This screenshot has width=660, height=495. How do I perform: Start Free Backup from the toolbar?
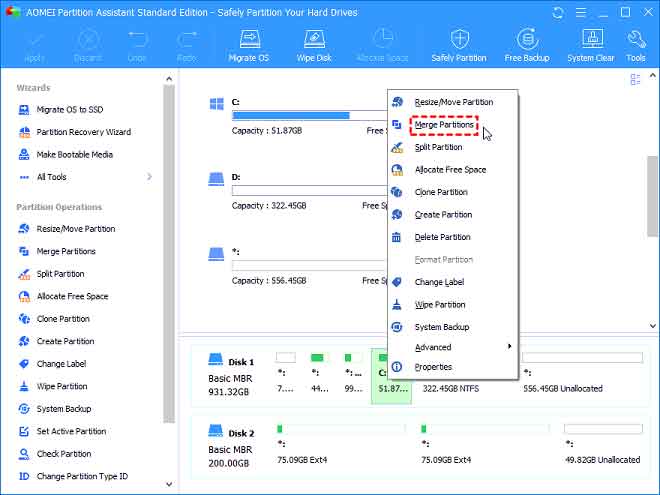pos(527,45)
